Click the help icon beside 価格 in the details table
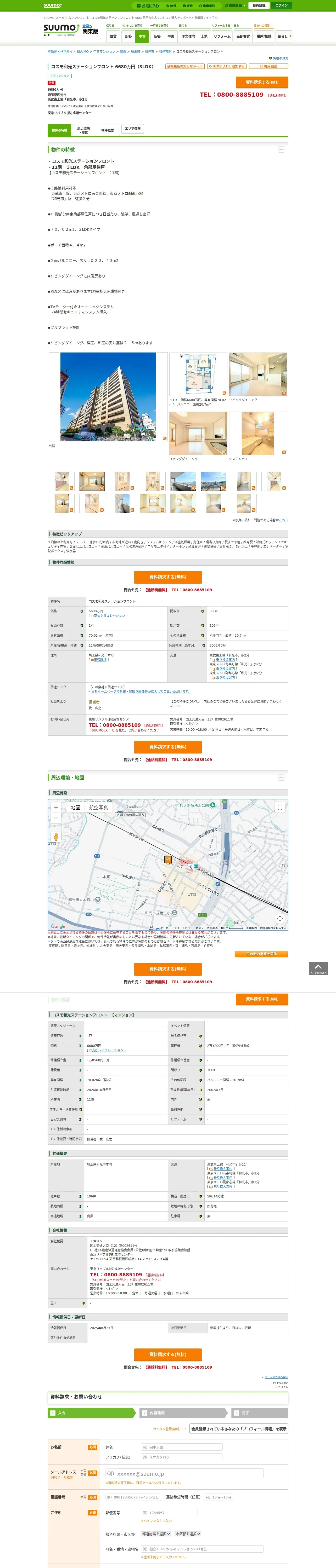This screenshot has height=1568, width=336. tap(82, 611)
